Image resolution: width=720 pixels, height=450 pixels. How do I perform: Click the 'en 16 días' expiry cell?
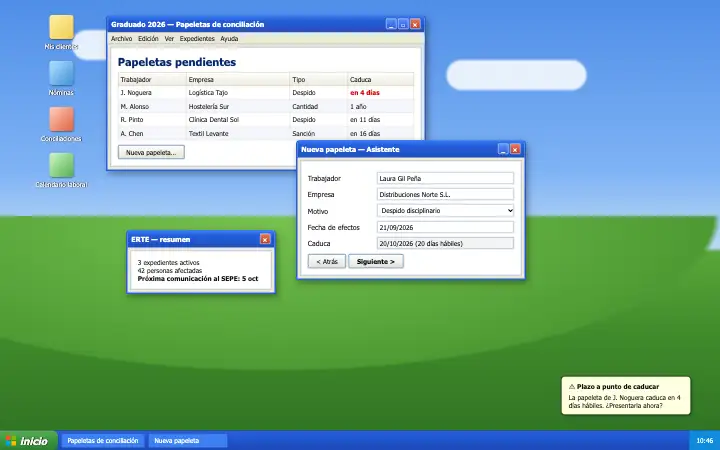pyautogui.click(x=381, y=134)
